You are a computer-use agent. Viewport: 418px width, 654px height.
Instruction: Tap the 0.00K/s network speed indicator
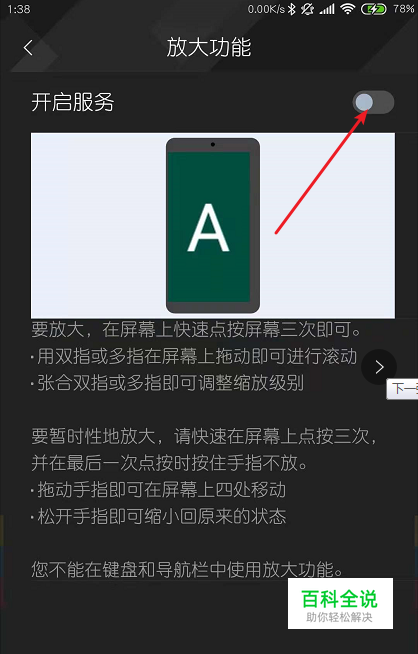[266, 9]
